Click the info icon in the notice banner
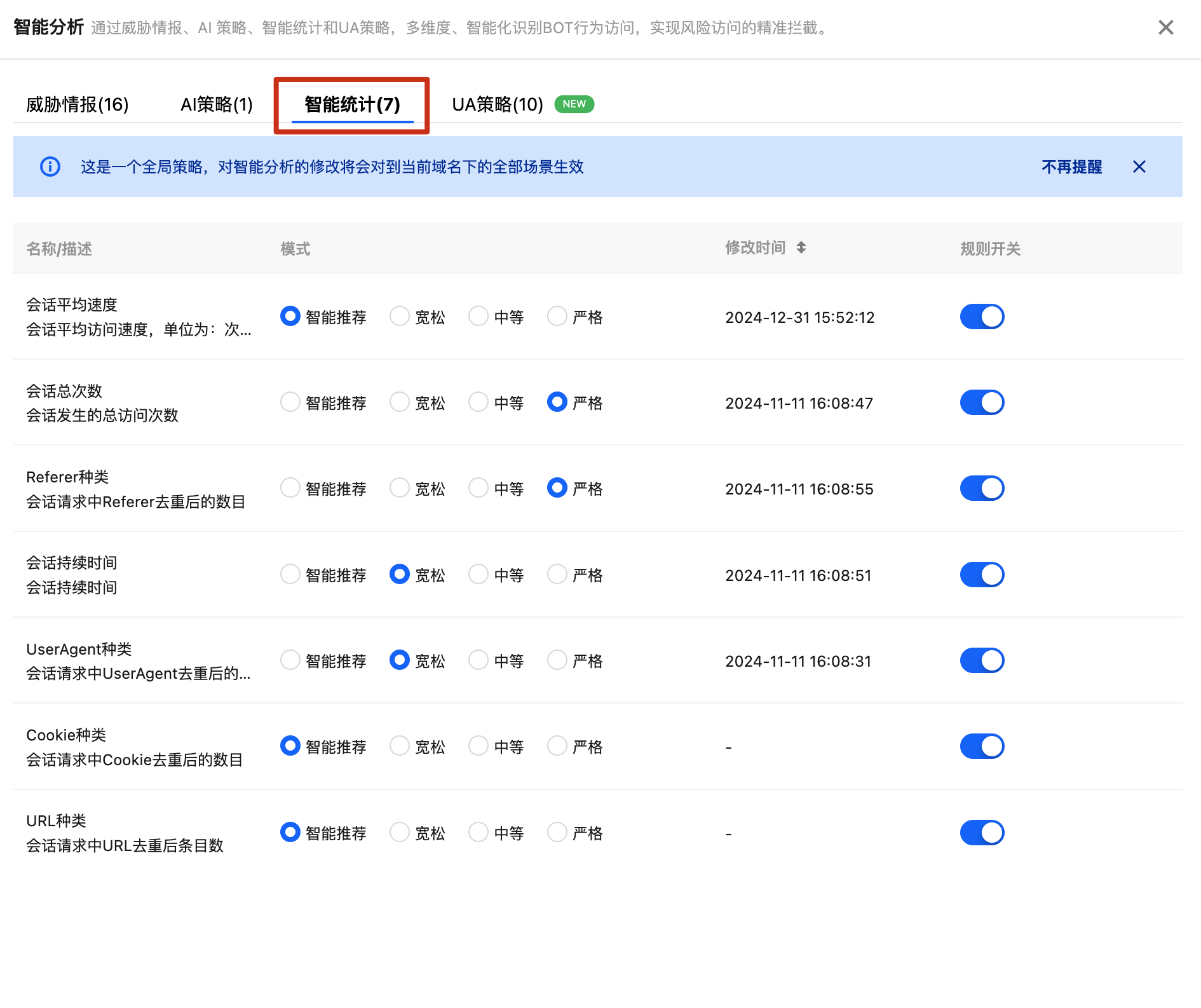Screen dimensions: 1201x1008 point(50,167)
